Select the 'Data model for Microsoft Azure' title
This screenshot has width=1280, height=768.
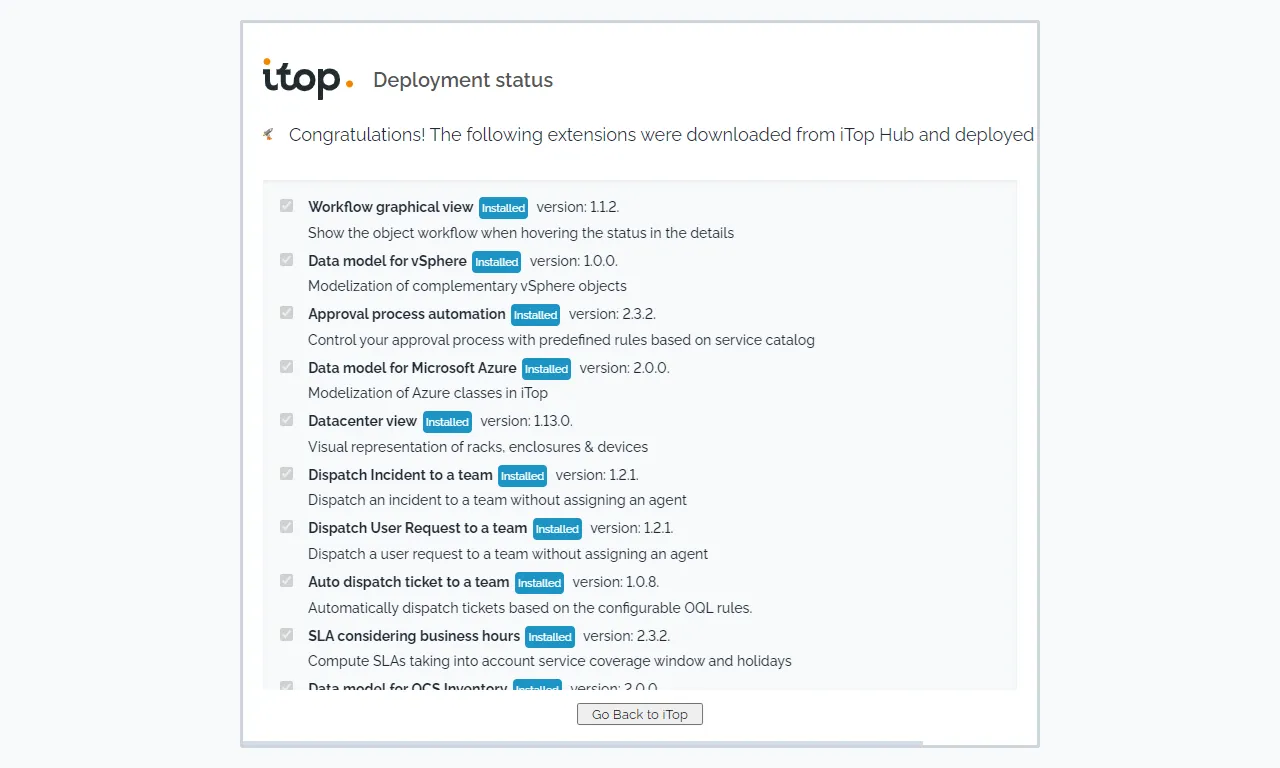coord(412,368)
